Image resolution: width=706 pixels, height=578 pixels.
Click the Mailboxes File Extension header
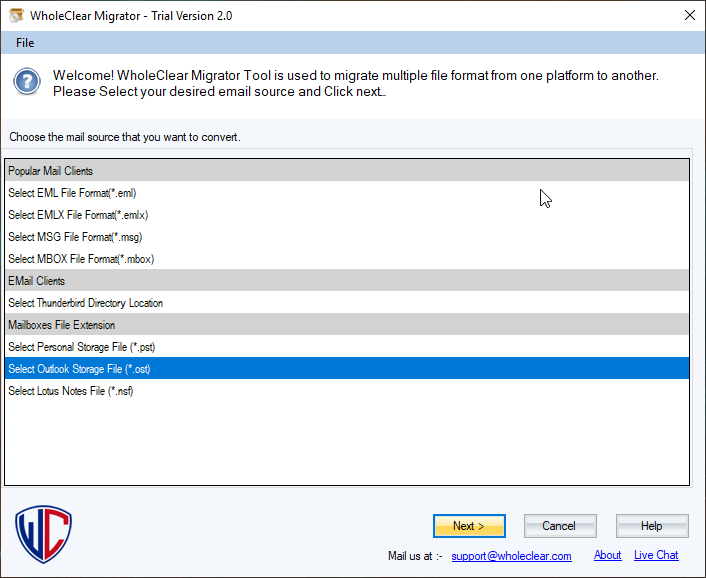coord(61,325)
